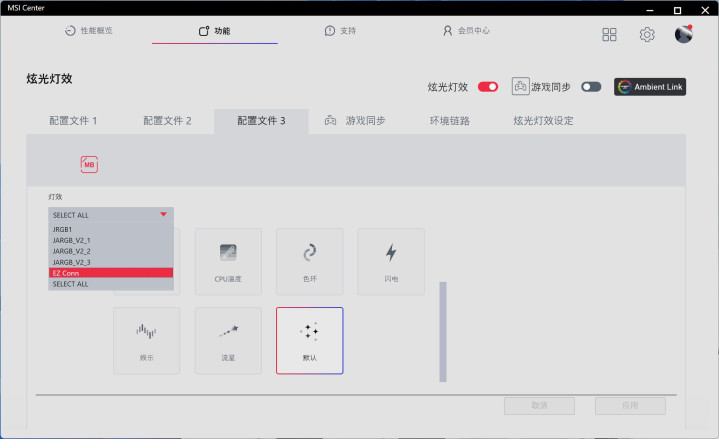Open the 游戏同步 sub-tab
The height and width of the screenshot is (439, 719).
click(x=355, y=121)
